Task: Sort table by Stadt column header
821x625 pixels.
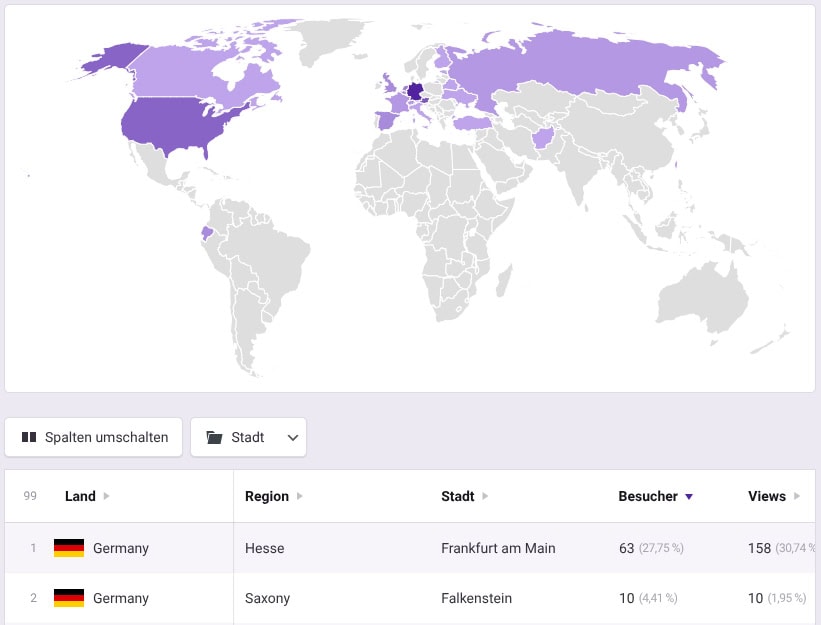Action: tap(458, 496)
